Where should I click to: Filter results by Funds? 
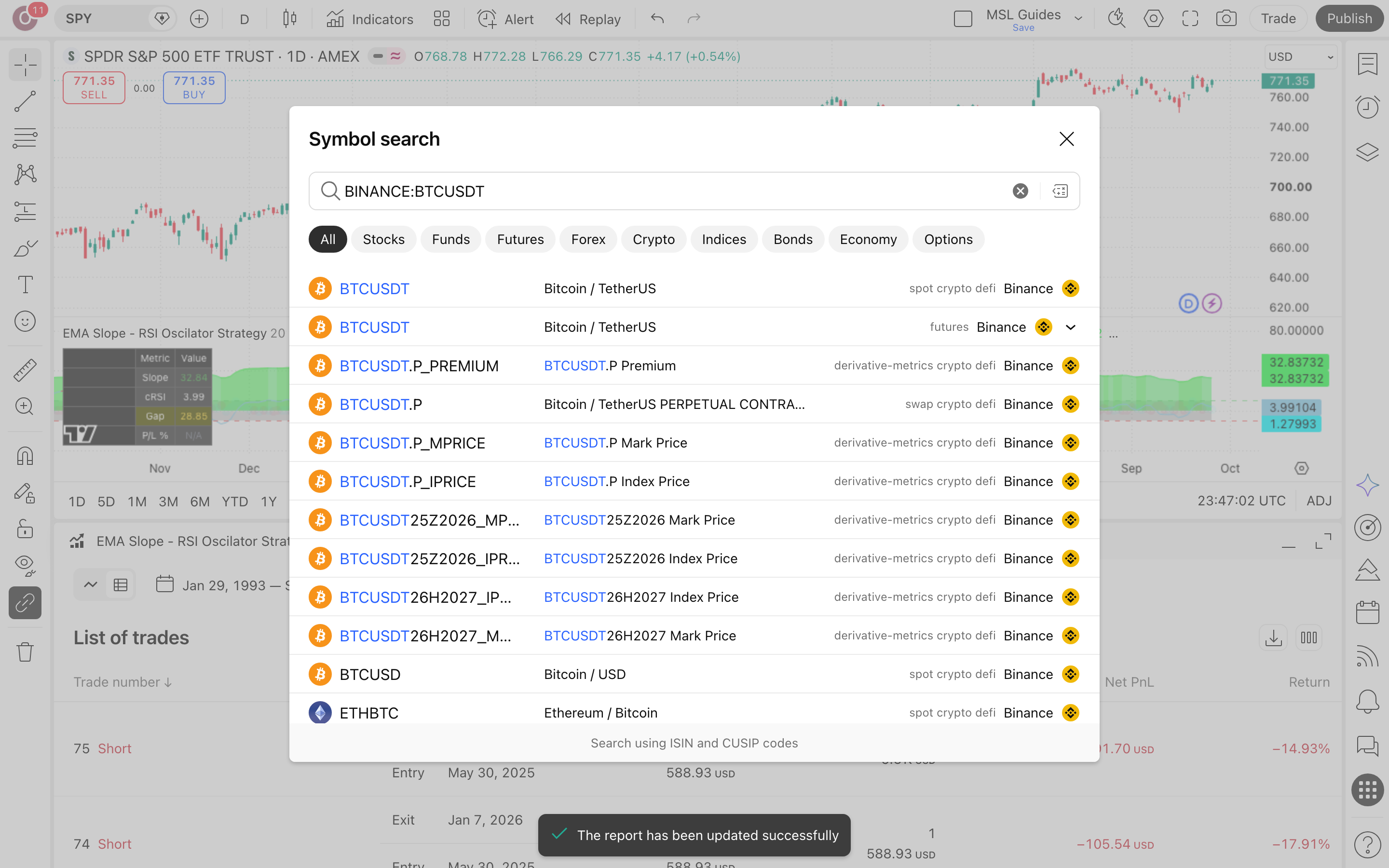tap(450, 239)
